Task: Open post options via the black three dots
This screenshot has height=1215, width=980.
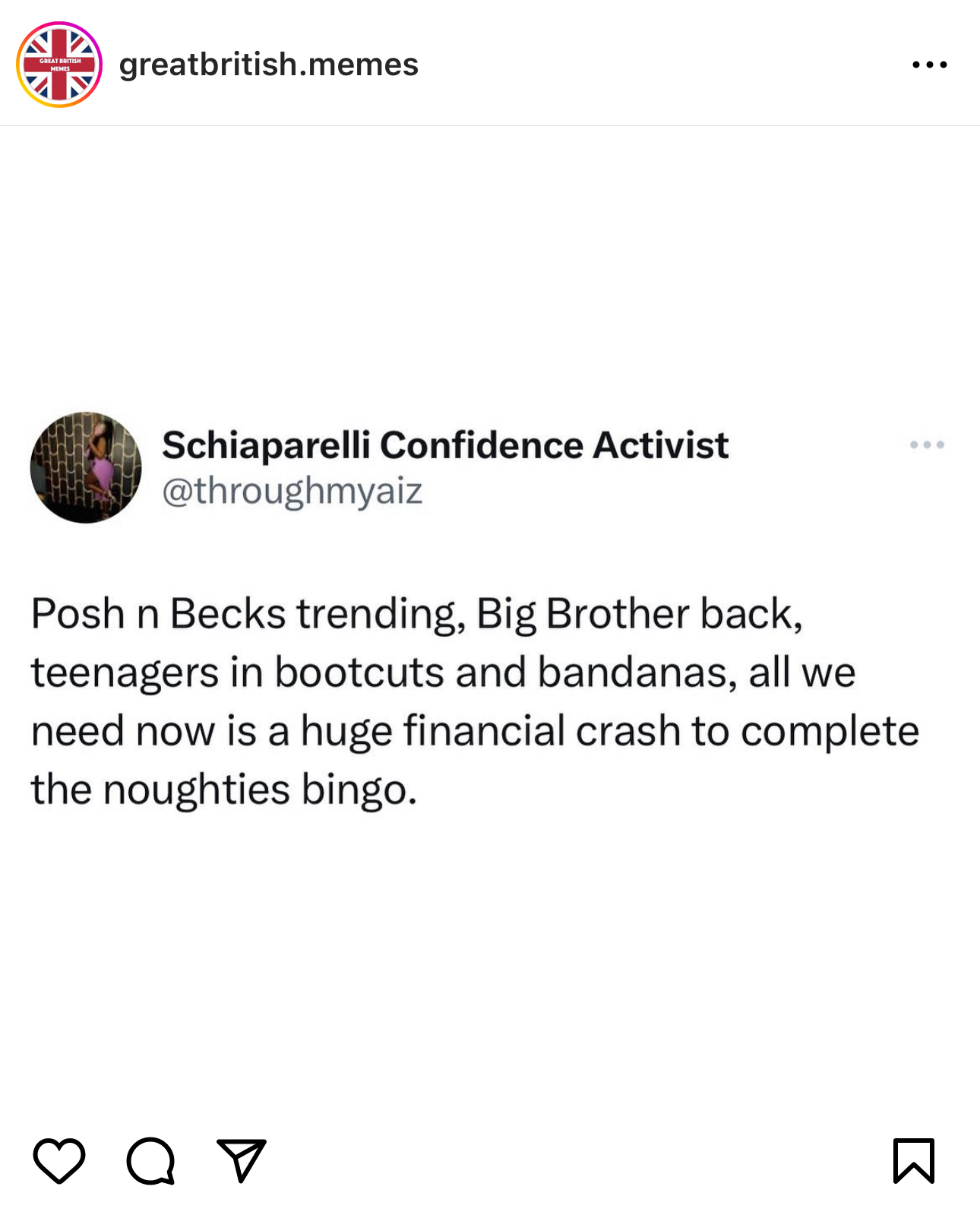Action: [930, 65]
